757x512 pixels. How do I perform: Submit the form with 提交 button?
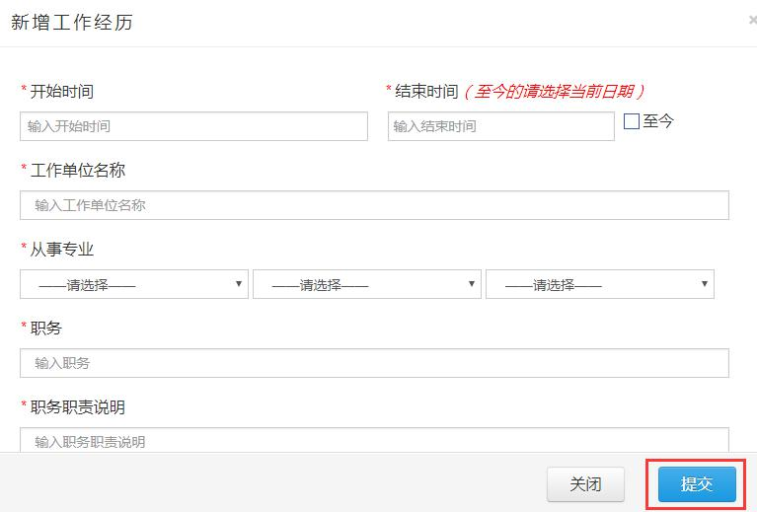(697, 484)
